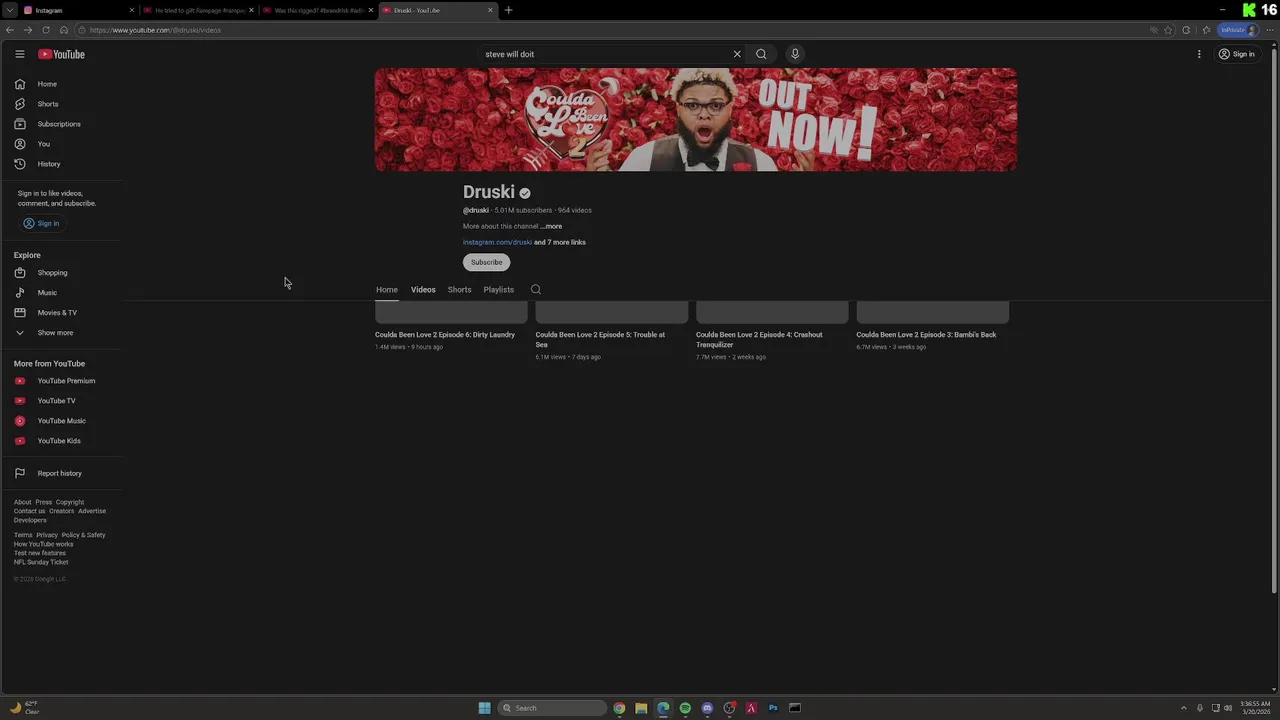Open video Episode 5: Trouble at Sea

pyautogui.click(x=600, y=340)
